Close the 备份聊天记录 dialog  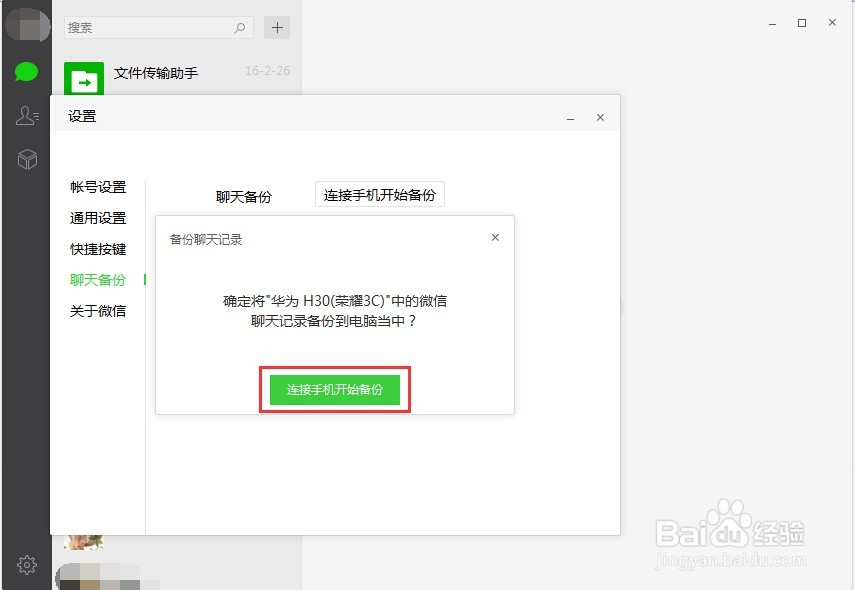pyautogui.click(x=495, y=237)
